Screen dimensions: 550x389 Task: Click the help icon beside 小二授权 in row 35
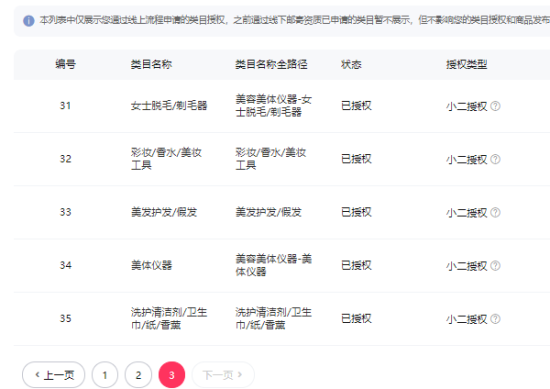pyautogui.click(x=495, y=319)
